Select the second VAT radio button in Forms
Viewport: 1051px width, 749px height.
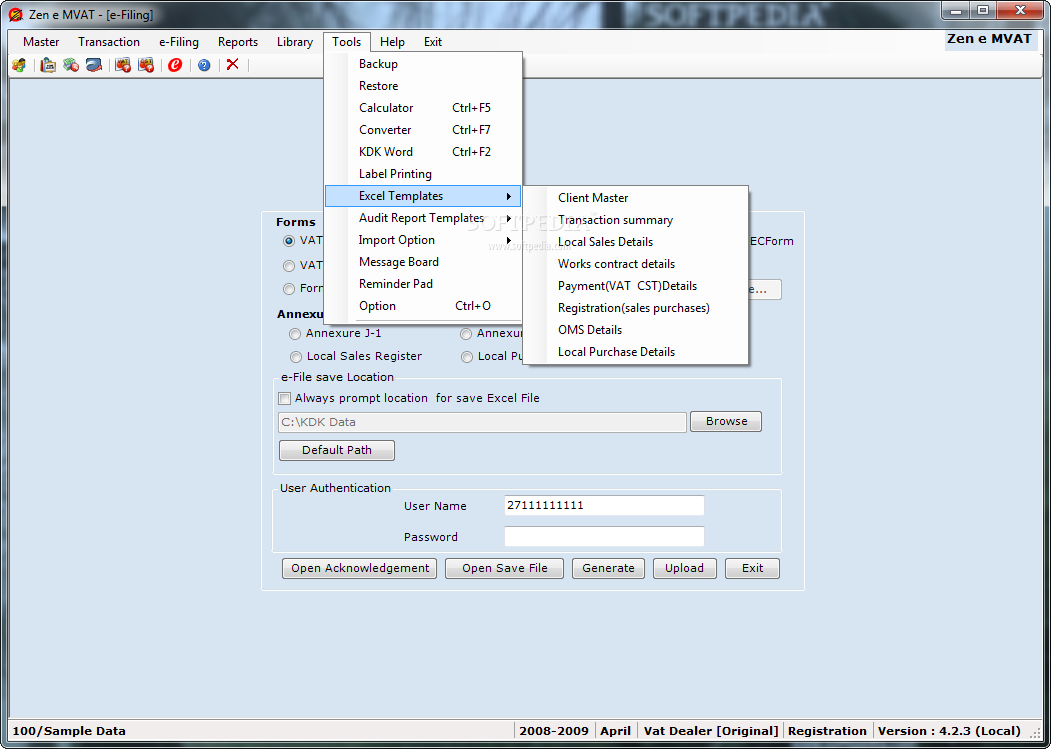289,266
